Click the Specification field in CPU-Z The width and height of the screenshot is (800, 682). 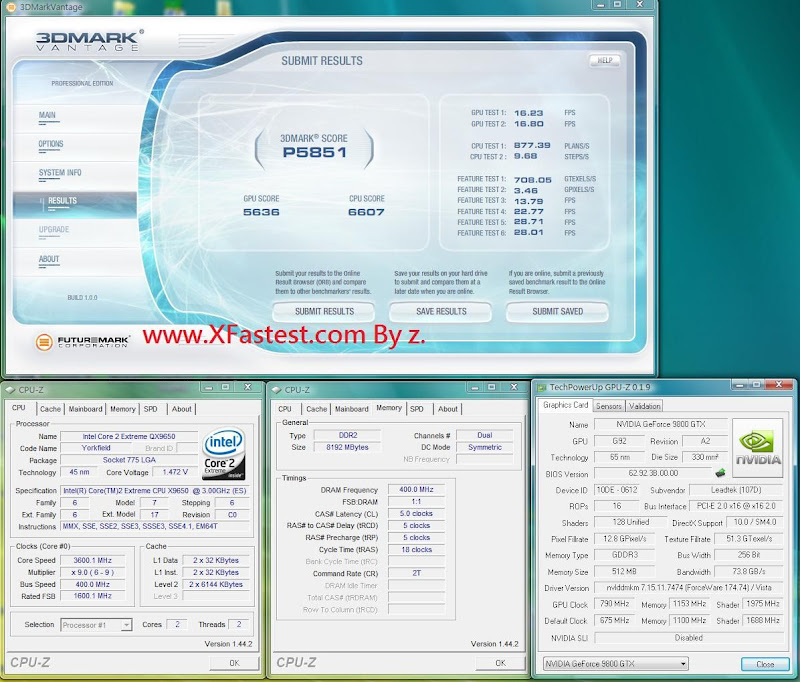155,491
